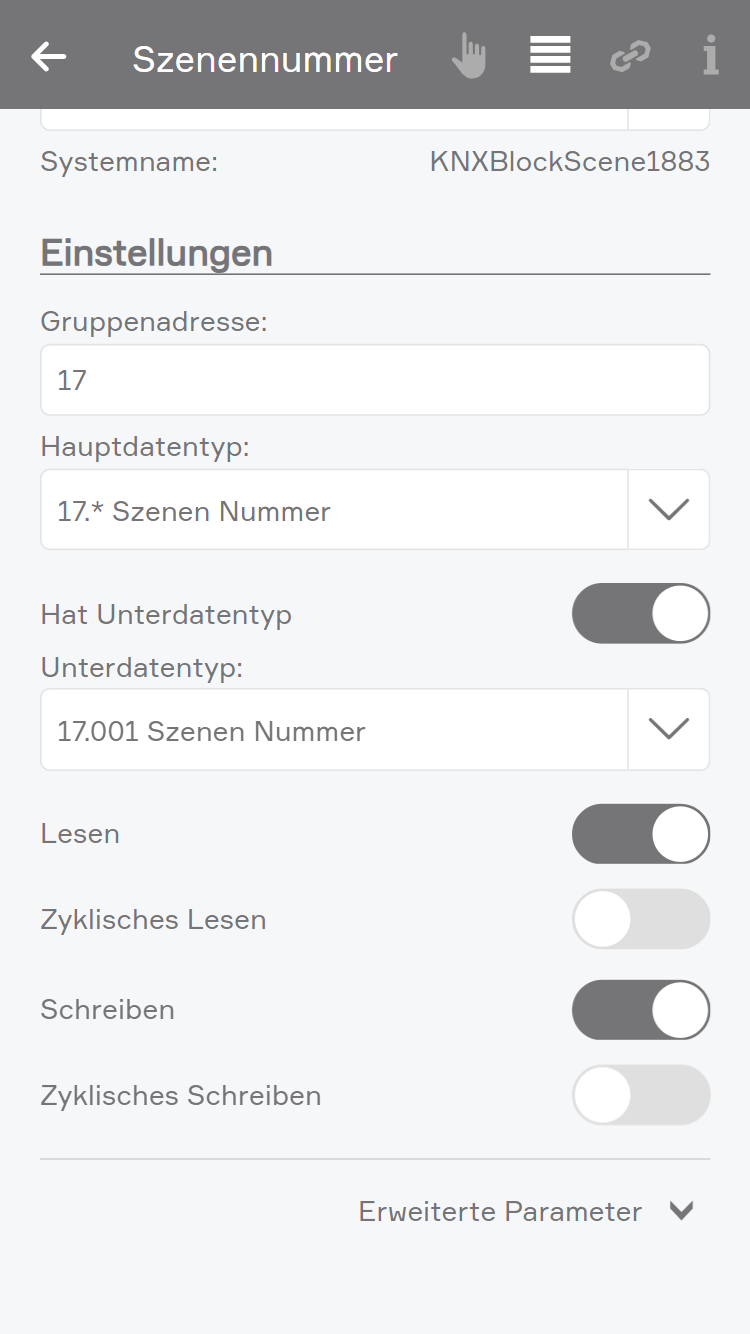Click the Gruppenadresse input field

point(375,380)
